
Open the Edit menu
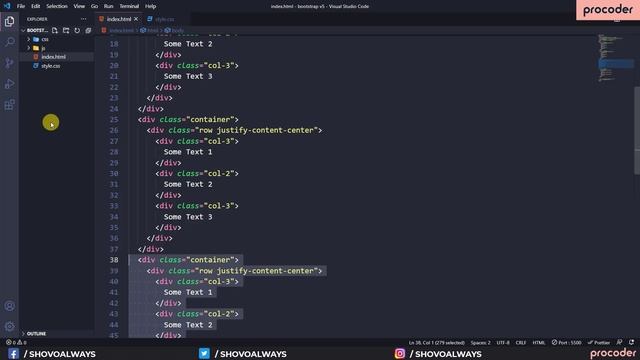point(36,6)
